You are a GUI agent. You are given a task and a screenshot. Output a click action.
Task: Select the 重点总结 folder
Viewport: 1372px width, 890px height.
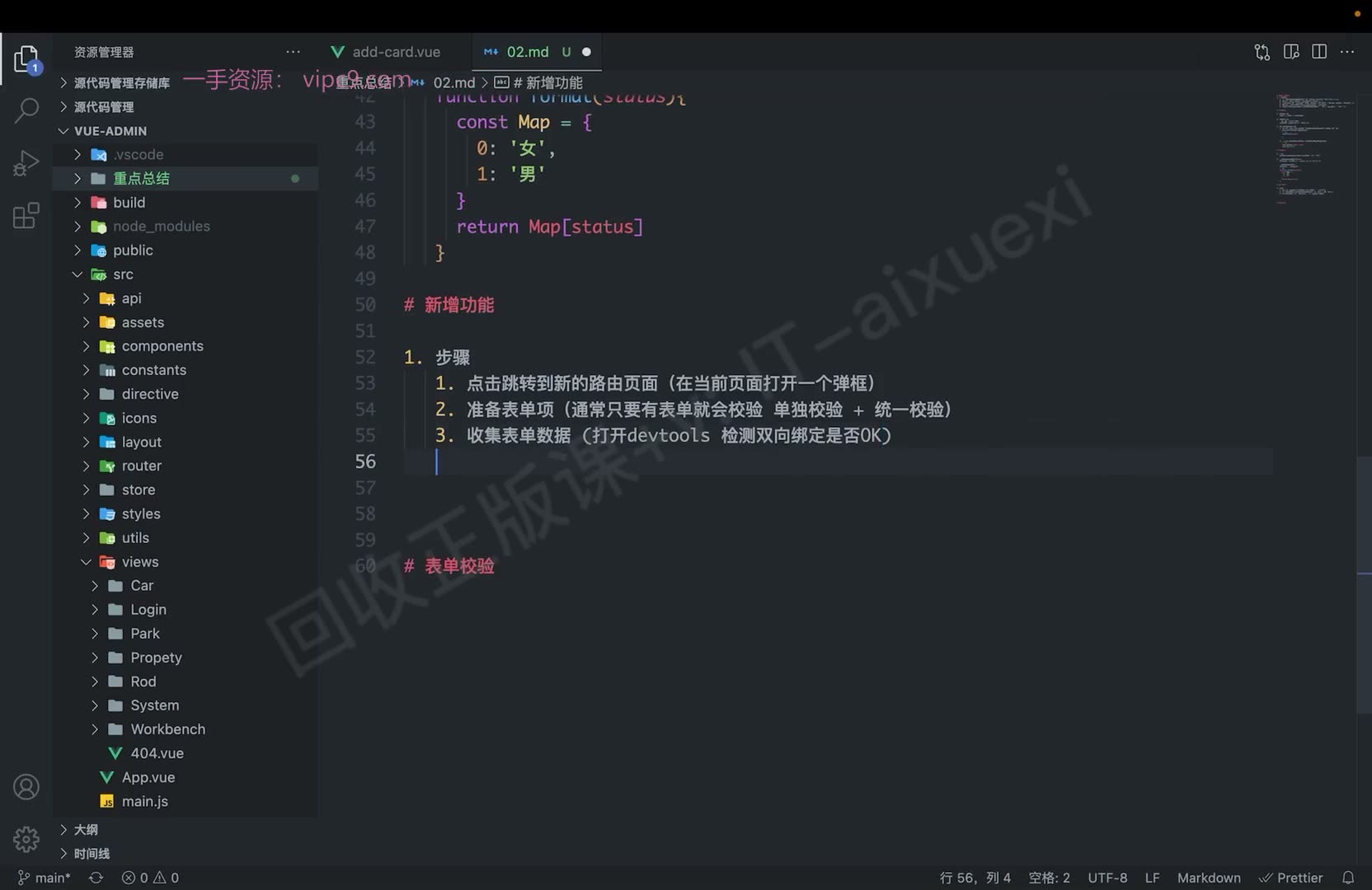pos(186,178)
